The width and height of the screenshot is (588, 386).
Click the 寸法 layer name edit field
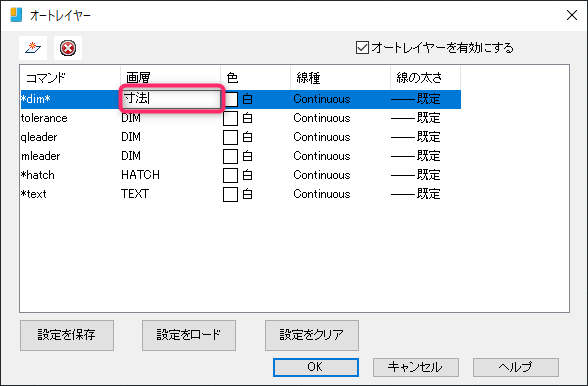point(171,99)
